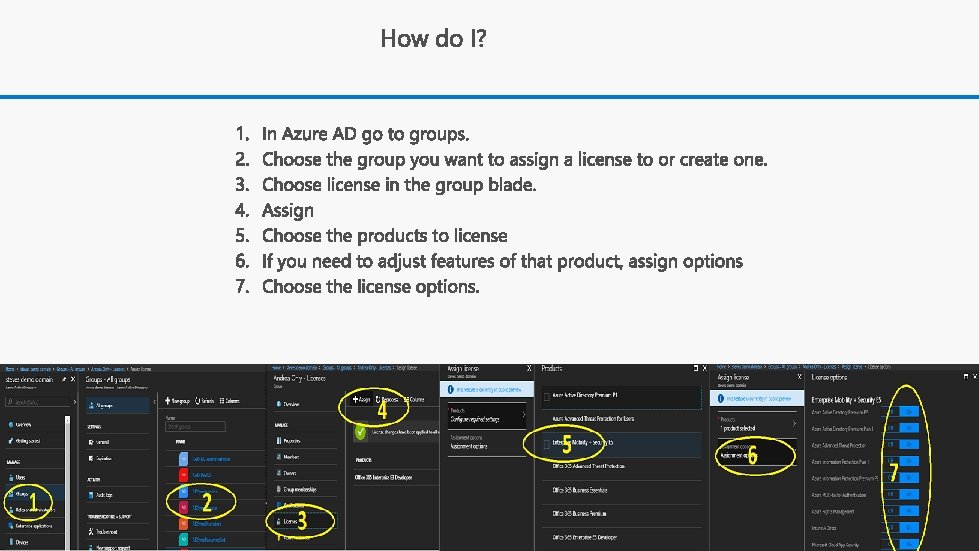This screenshot has width=979, height=551.
Task: Open Expiration settings in the Groups blade
Action: click(x=101, y=458)
